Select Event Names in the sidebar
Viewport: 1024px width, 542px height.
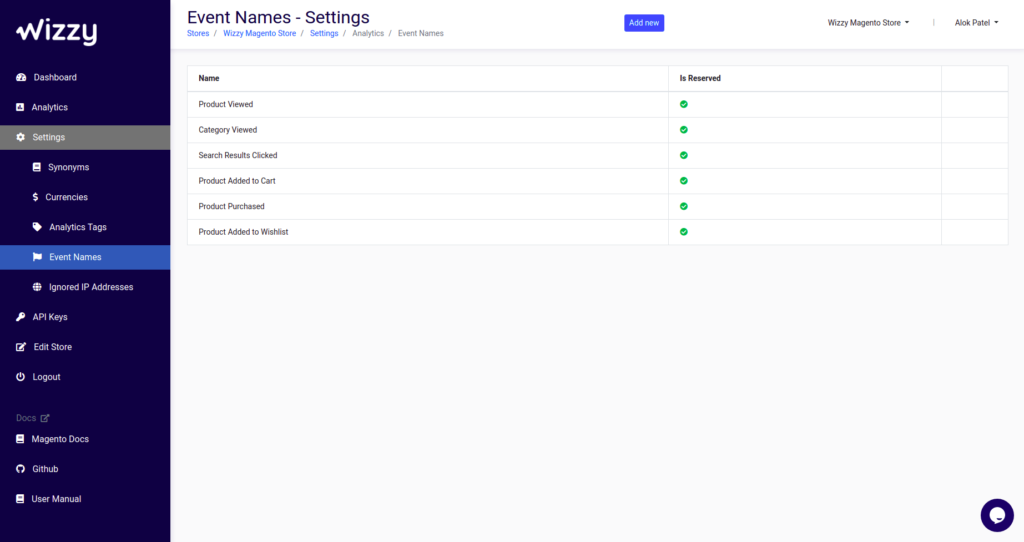click(85, 257)
